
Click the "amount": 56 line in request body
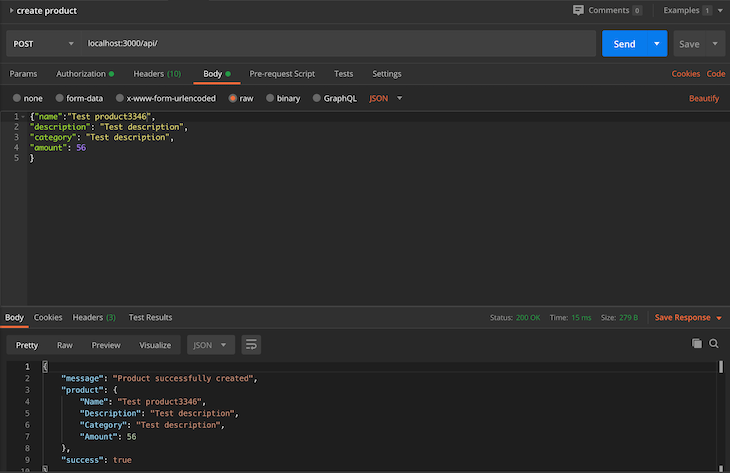pos(58,148)
